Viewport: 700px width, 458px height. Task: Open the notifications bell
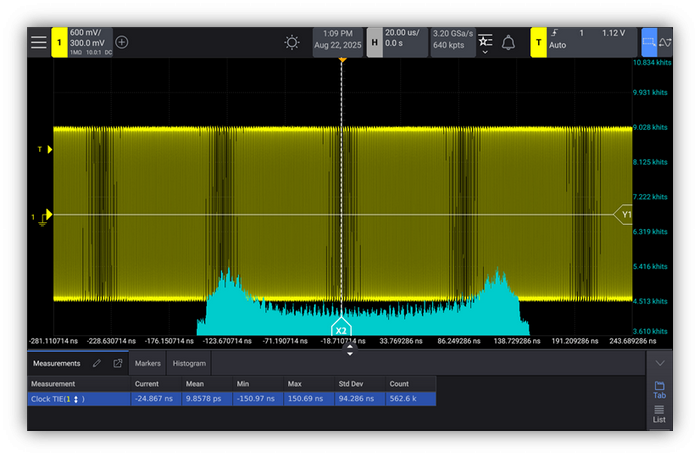point(508,42)
